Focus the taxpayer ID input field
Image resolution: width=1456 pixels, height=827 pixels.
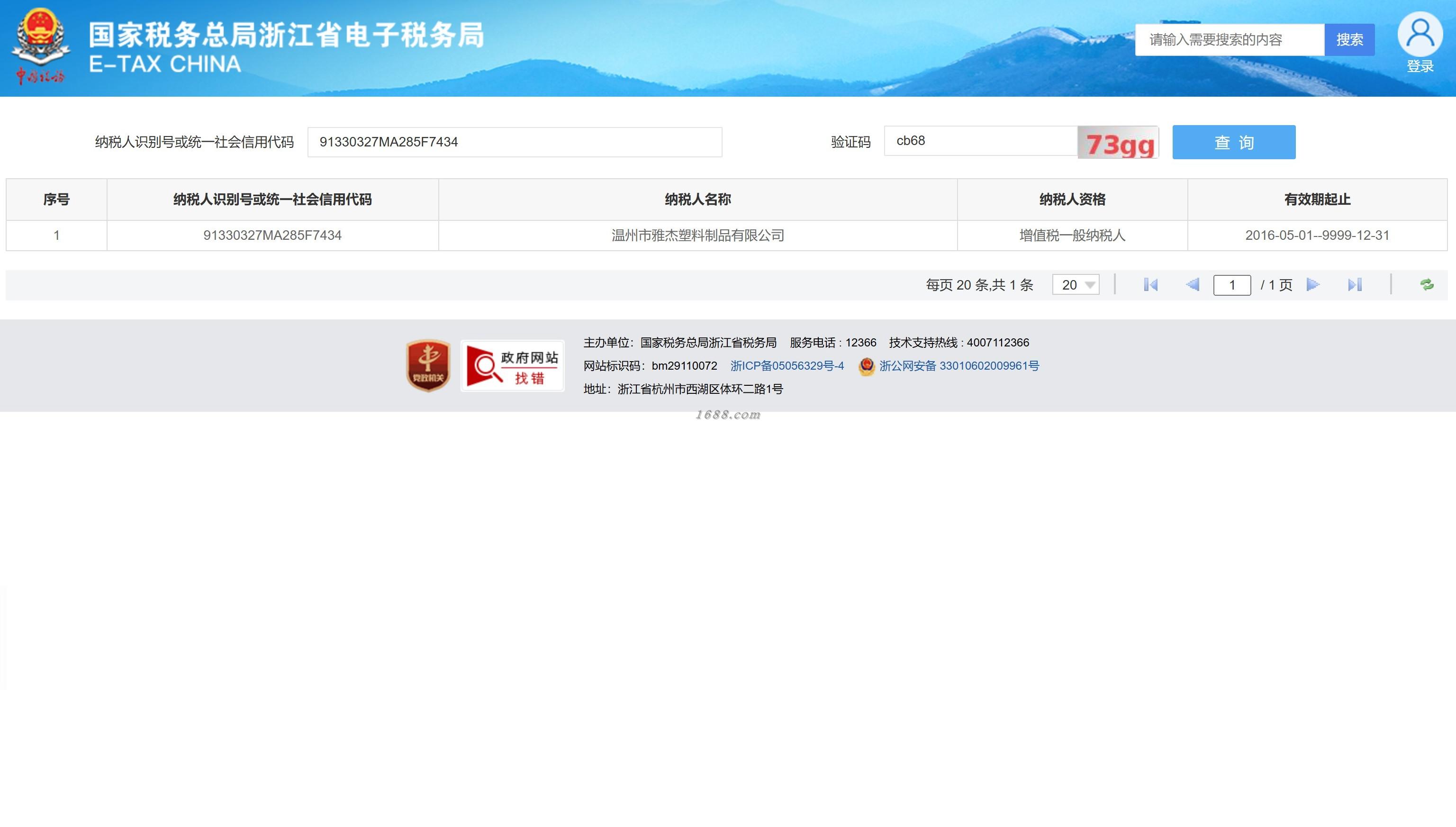click(515, 142)
